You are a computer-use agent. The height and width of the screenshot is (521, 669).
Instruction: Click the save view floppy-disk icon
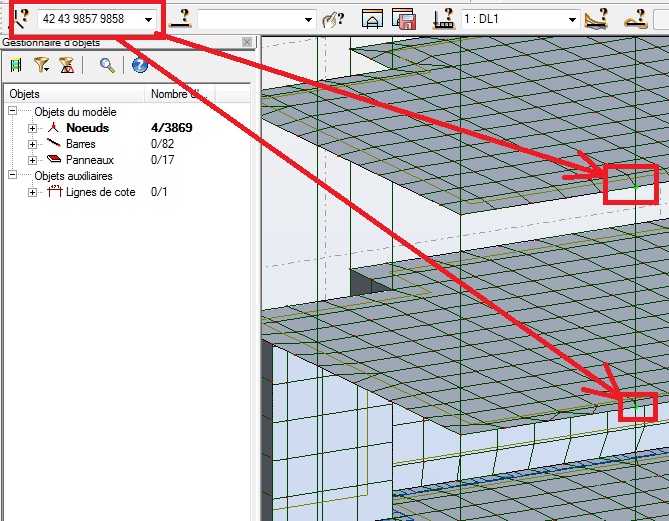404,19
